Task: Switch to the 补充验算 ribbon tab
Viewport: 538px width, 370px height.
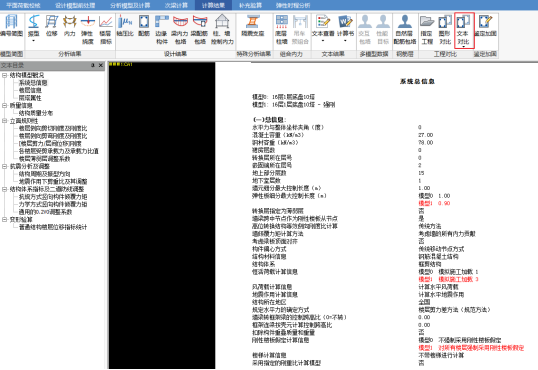Action: pyautogui.click(x=250, y=5)
